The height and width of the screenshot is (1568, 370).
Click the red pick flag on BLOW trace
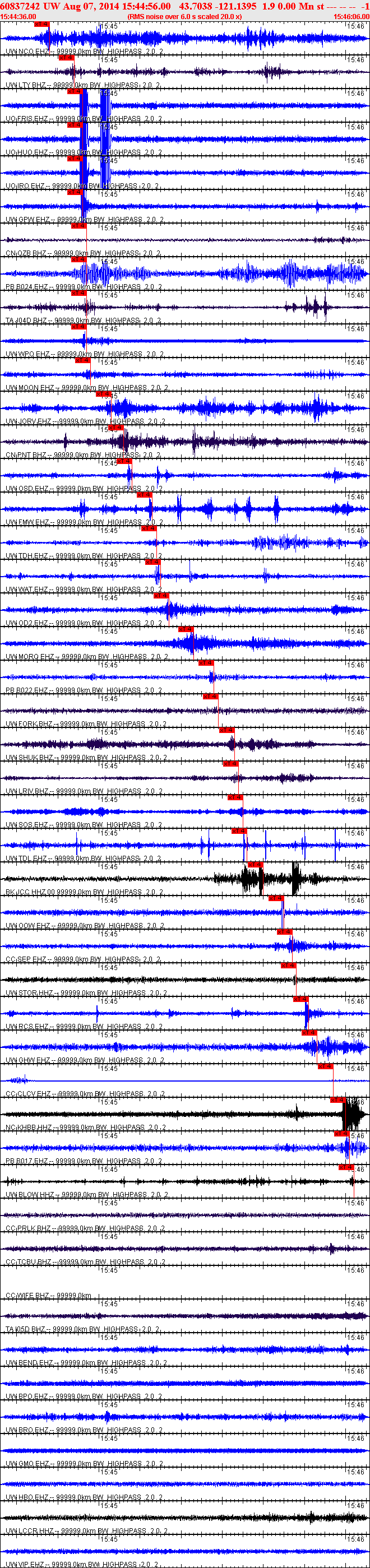tap(346, 1167)
